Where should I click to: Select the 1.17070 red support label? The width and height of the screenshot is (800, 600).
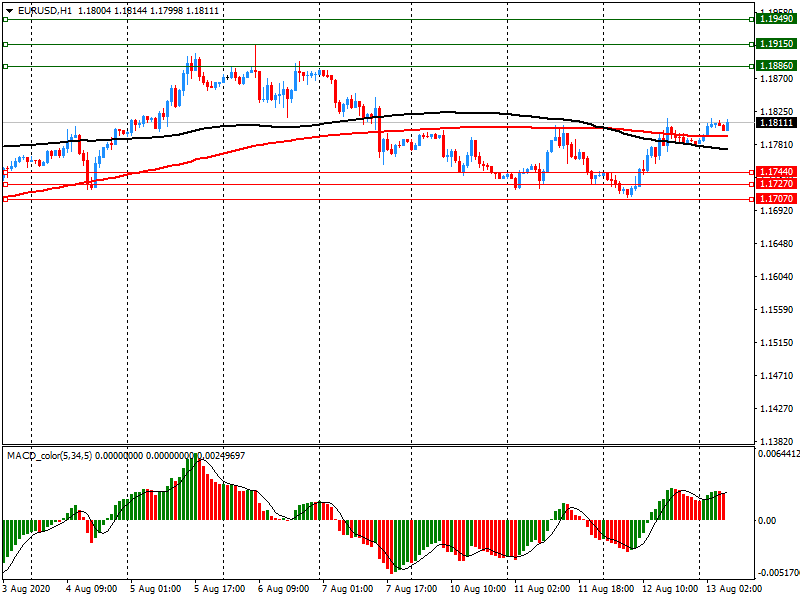click(776, 199)
